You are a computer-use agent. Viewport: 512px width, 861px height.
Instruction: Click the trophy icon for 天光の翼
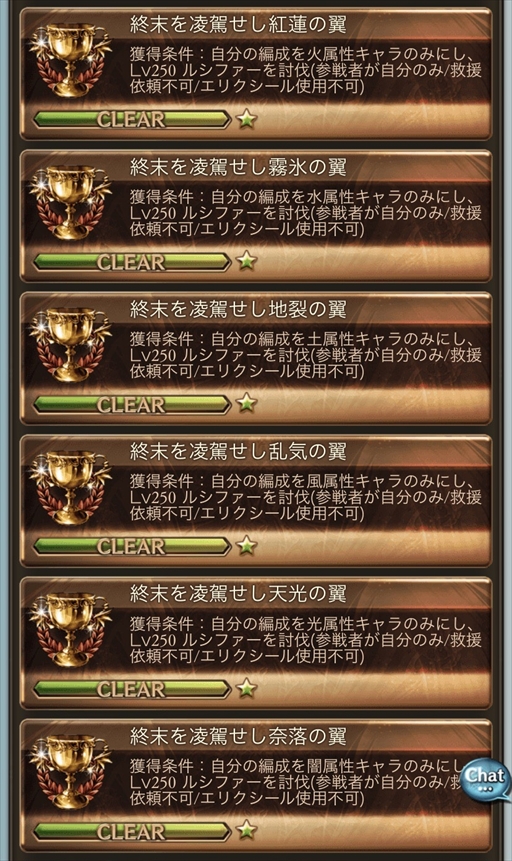point(70,629)
